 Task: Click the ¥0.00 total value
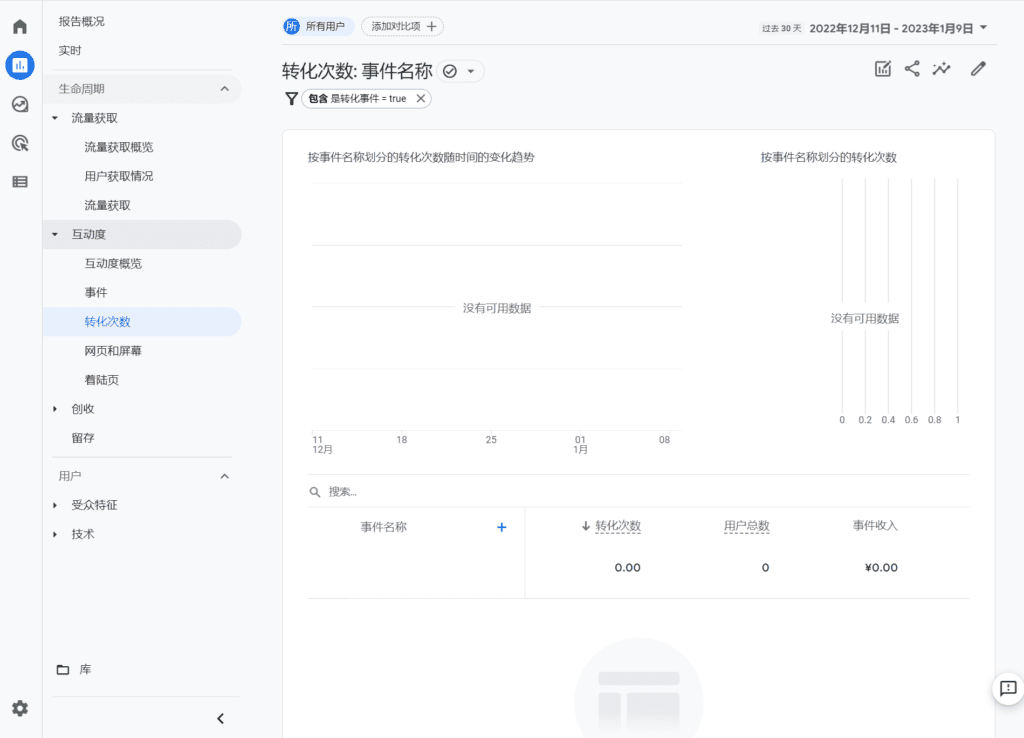point(882,568)
